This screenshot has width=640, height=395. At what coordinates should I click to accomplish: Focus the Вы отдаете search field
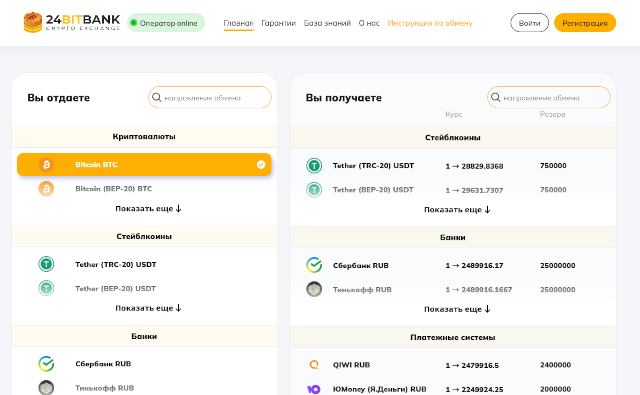coord(210,98)
